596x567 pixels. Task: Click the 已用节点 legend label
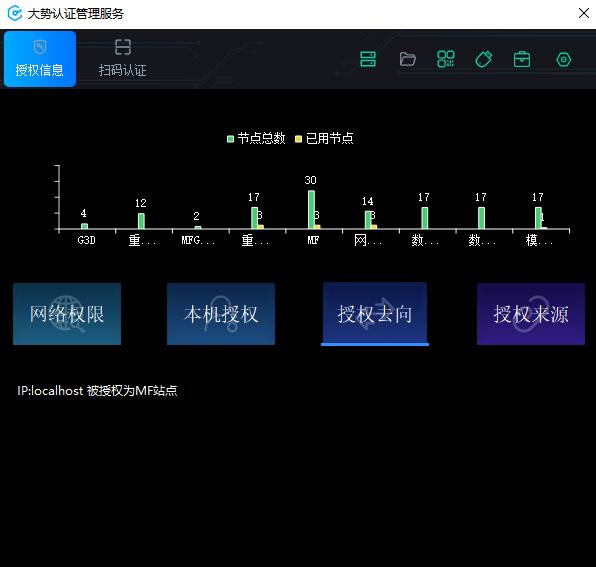tap(330, 138)
